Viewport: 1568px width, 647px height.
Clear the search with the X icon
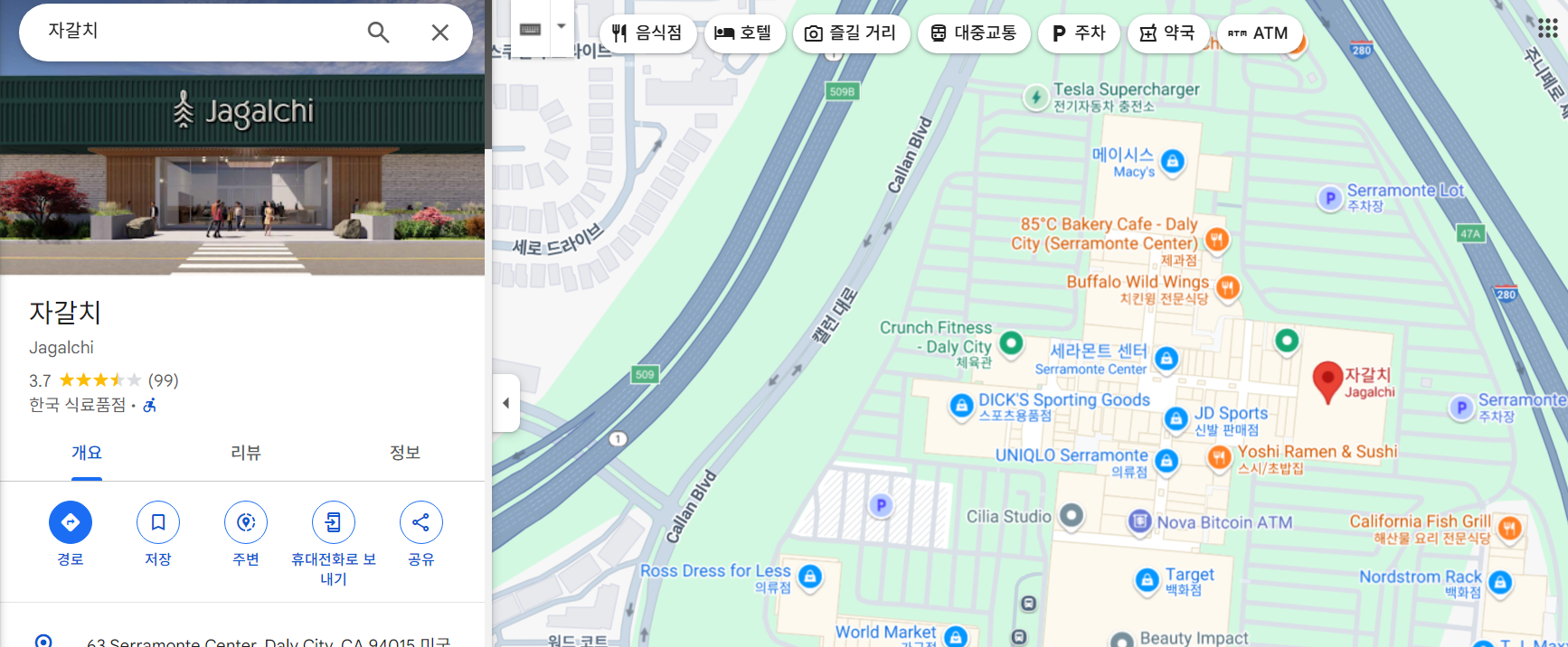pos(440,33)
